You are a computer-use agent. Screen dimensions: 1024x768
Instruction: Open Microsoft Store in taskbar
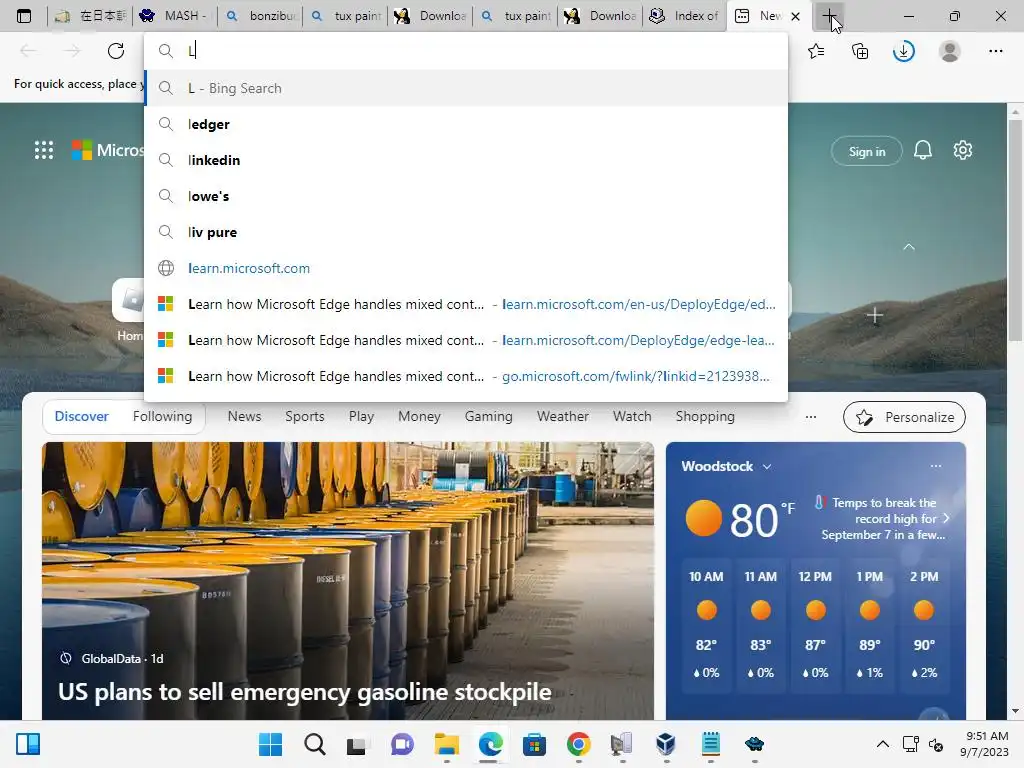click(534, 744)
